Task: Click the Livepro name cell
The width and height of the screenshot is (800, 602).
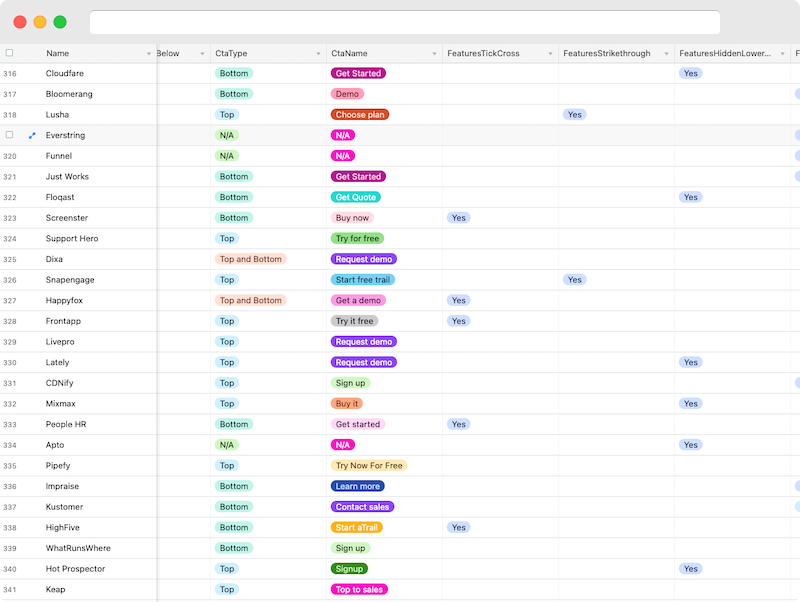Action: 60,342
